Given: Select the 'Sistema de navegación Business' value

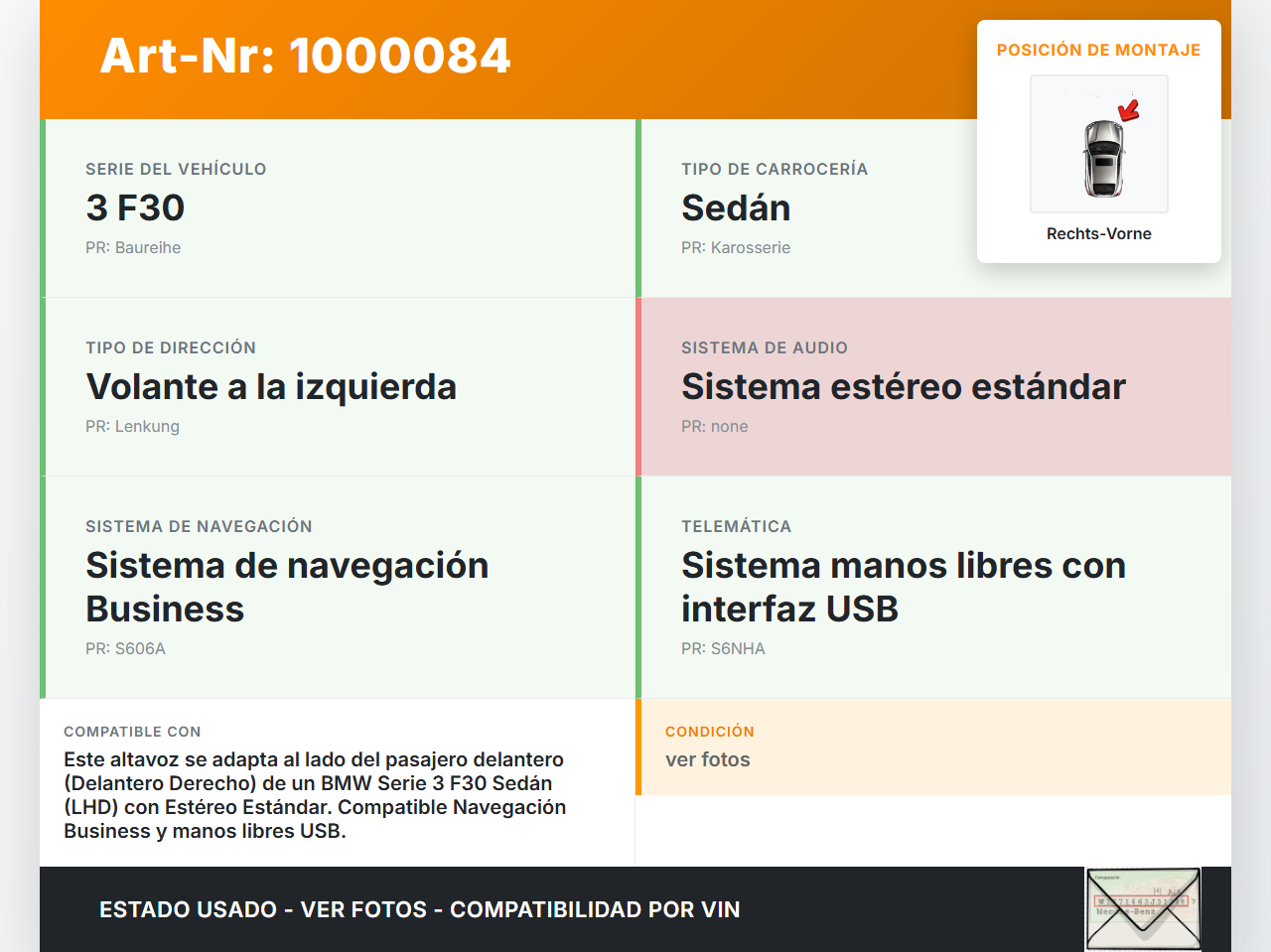Looking at the screenshot, I should [x=287, y=587].
